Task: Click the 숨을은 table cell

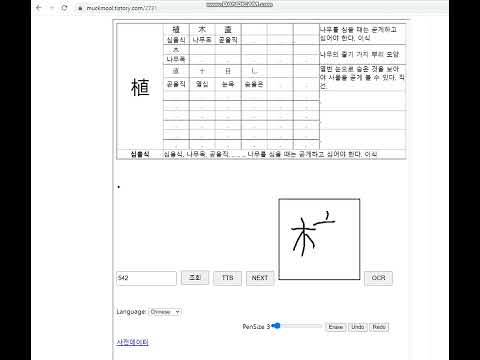Action: [254, 84]
